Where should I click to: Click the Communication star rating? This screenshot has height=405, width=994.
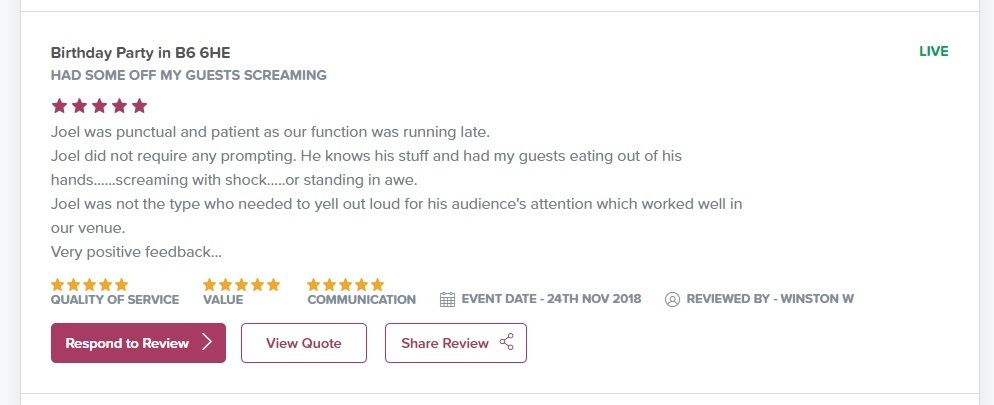click(x=345, y=284)
